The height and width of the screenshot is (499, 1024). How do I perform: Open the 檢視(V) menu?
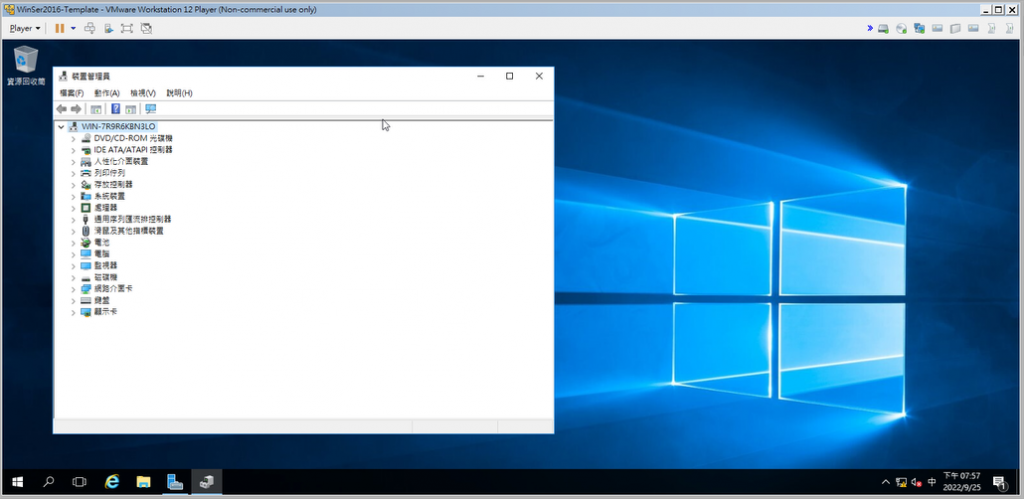click(143, 93)
